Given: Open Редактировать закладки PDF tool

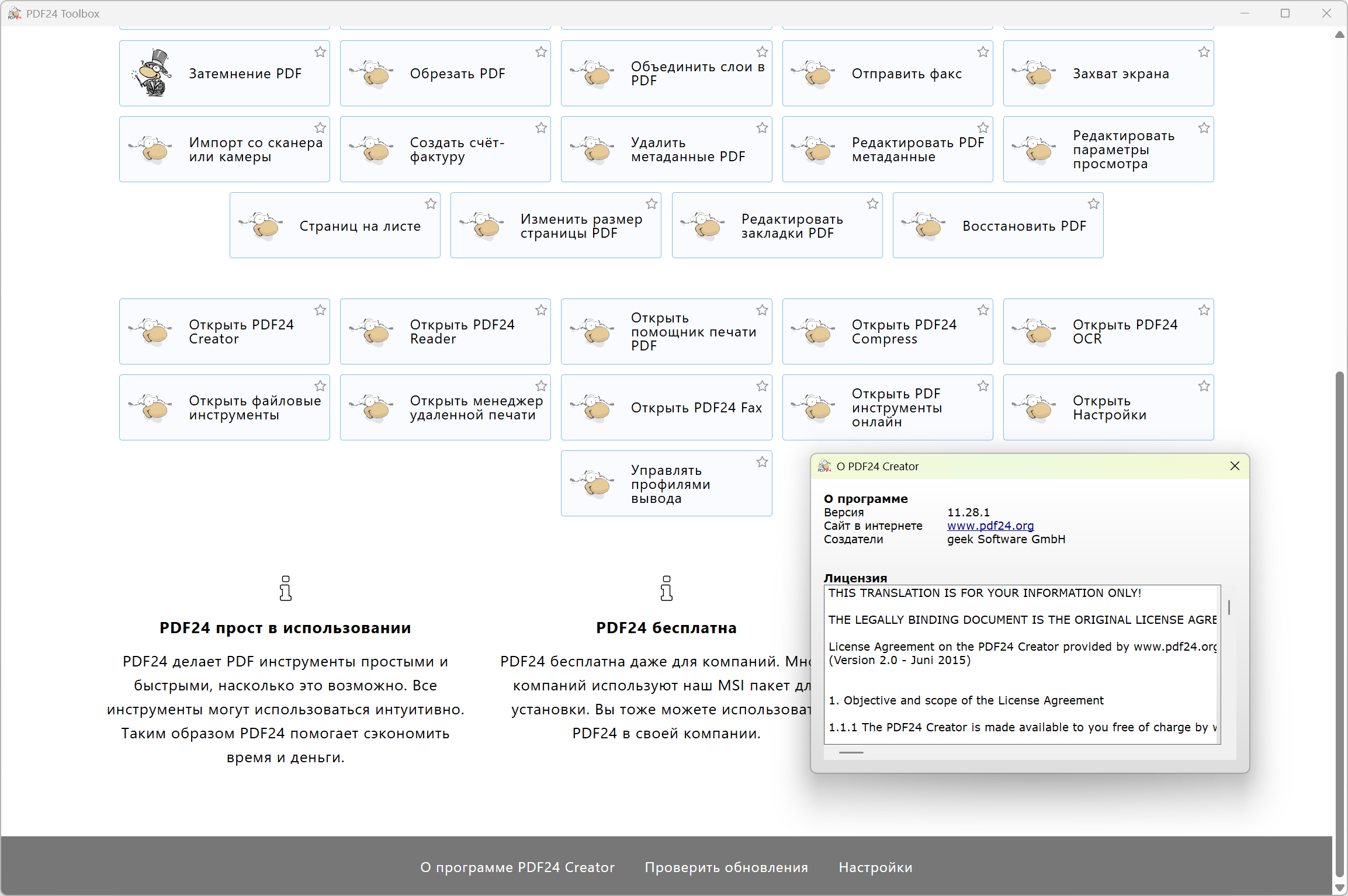Looking at the screenshot, I should tap(777, 225).
